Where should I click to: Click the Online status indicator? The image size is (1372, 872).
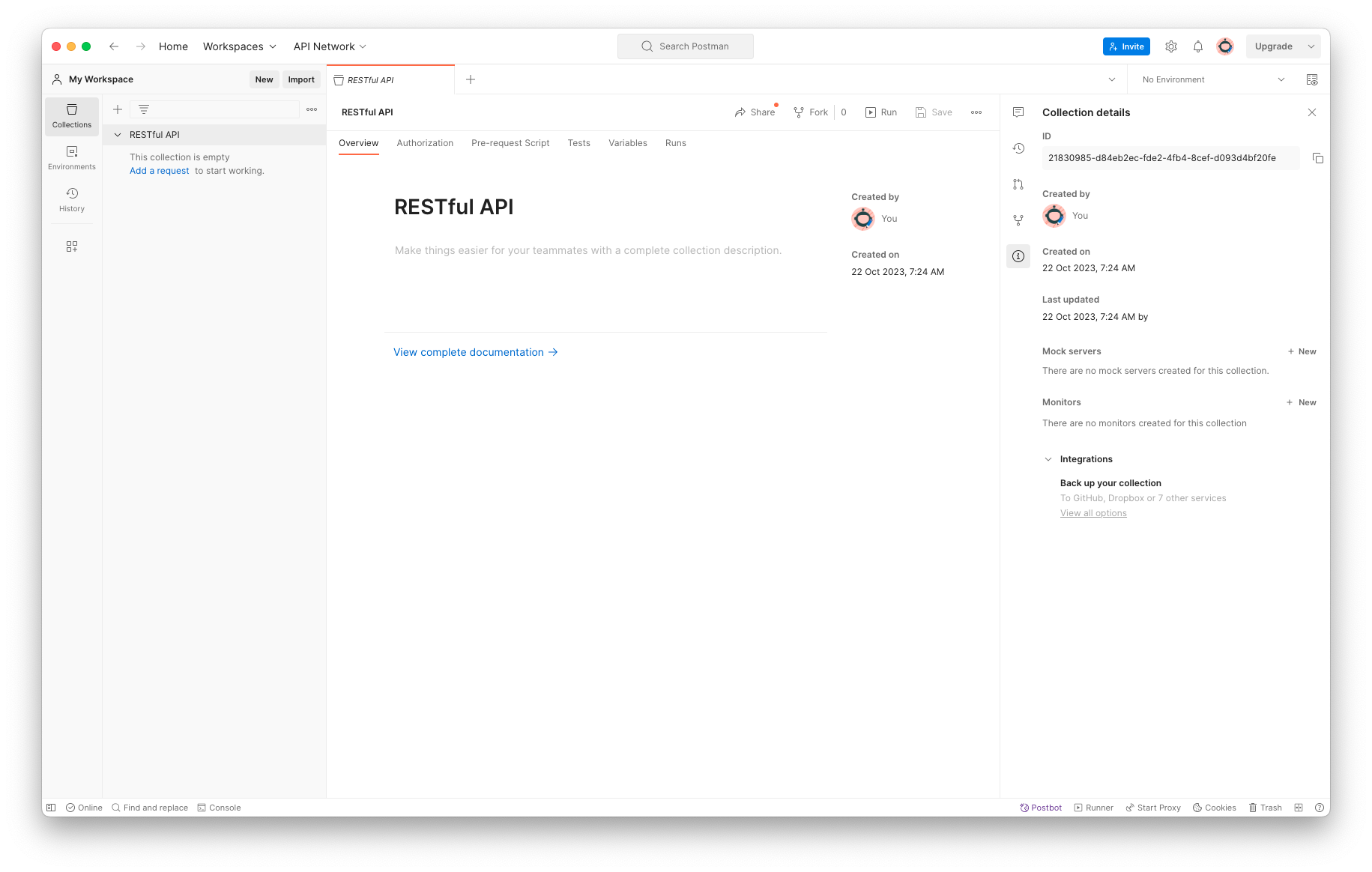click(84, 808)
